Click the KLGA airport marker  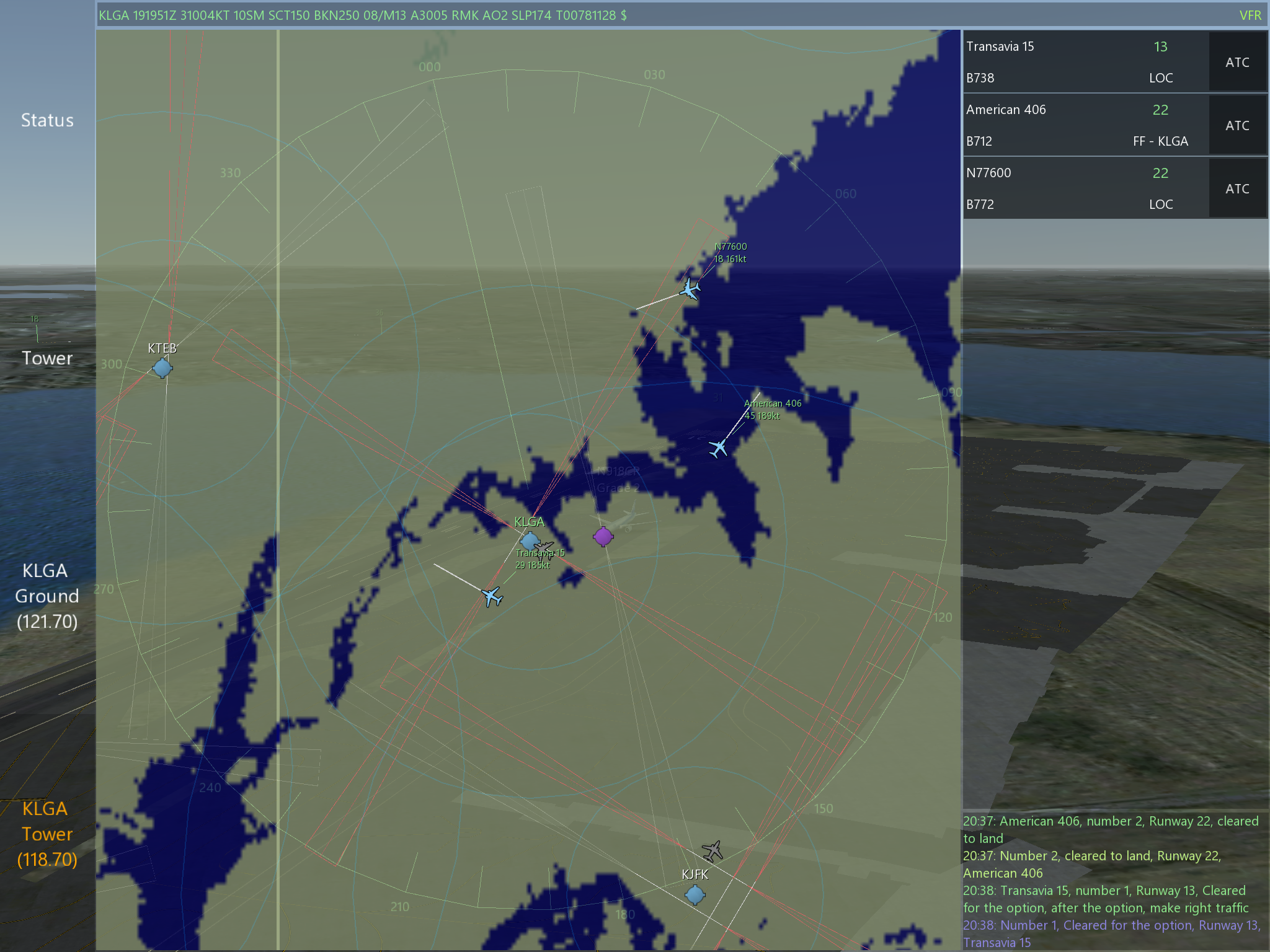click(x=529, y=540)
